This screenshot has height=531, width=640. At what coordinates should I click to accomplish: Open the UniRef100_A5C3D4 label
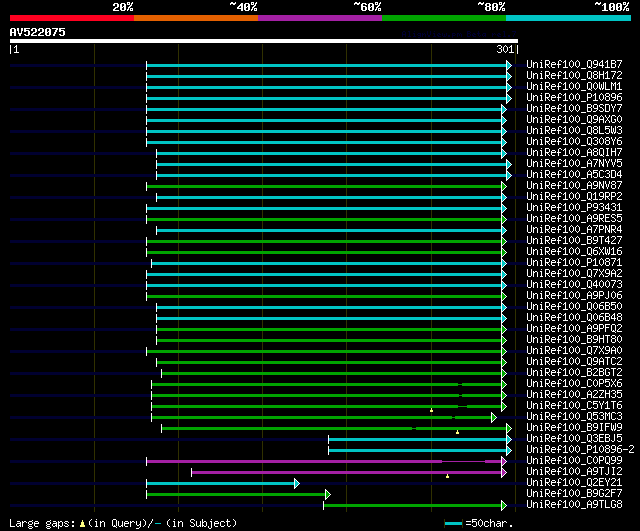click(x=574, y=175)
